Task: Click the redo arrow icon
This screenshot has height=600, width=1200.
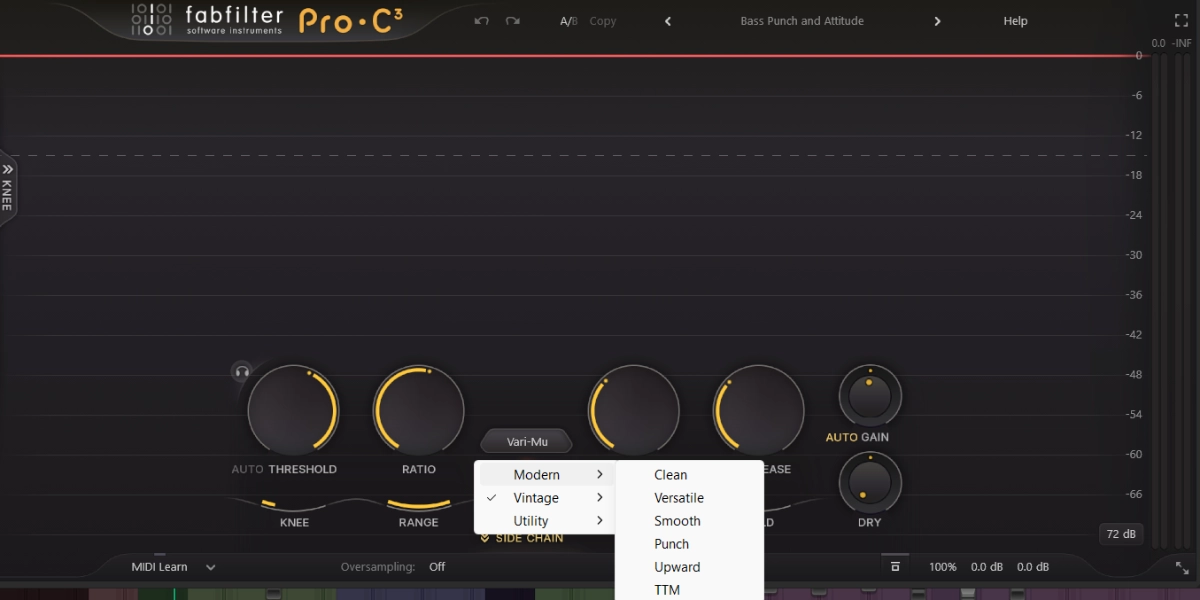Action: (513, 20)
